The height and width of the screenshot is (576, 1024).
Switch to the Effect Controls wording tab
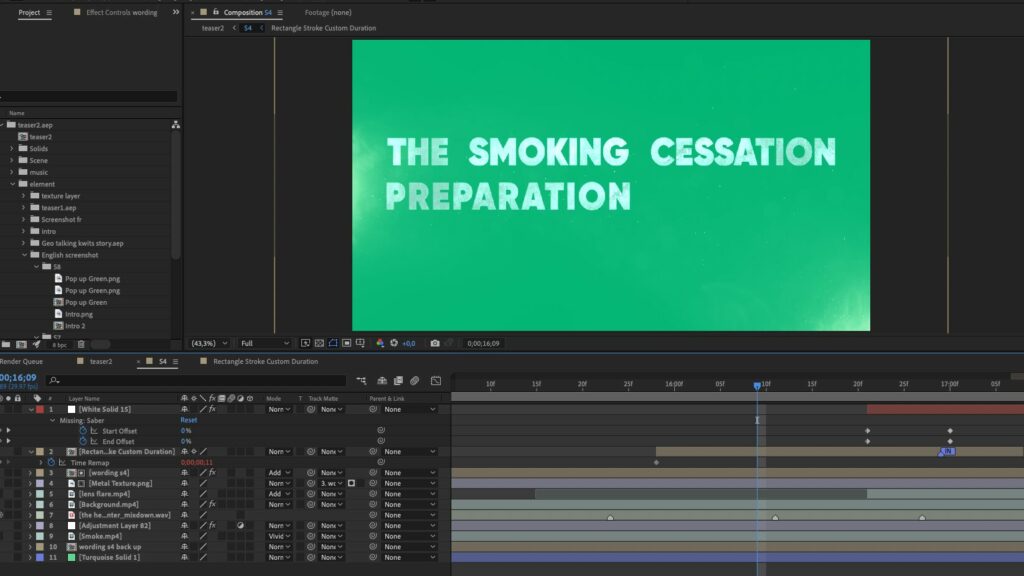coord(120,13)
